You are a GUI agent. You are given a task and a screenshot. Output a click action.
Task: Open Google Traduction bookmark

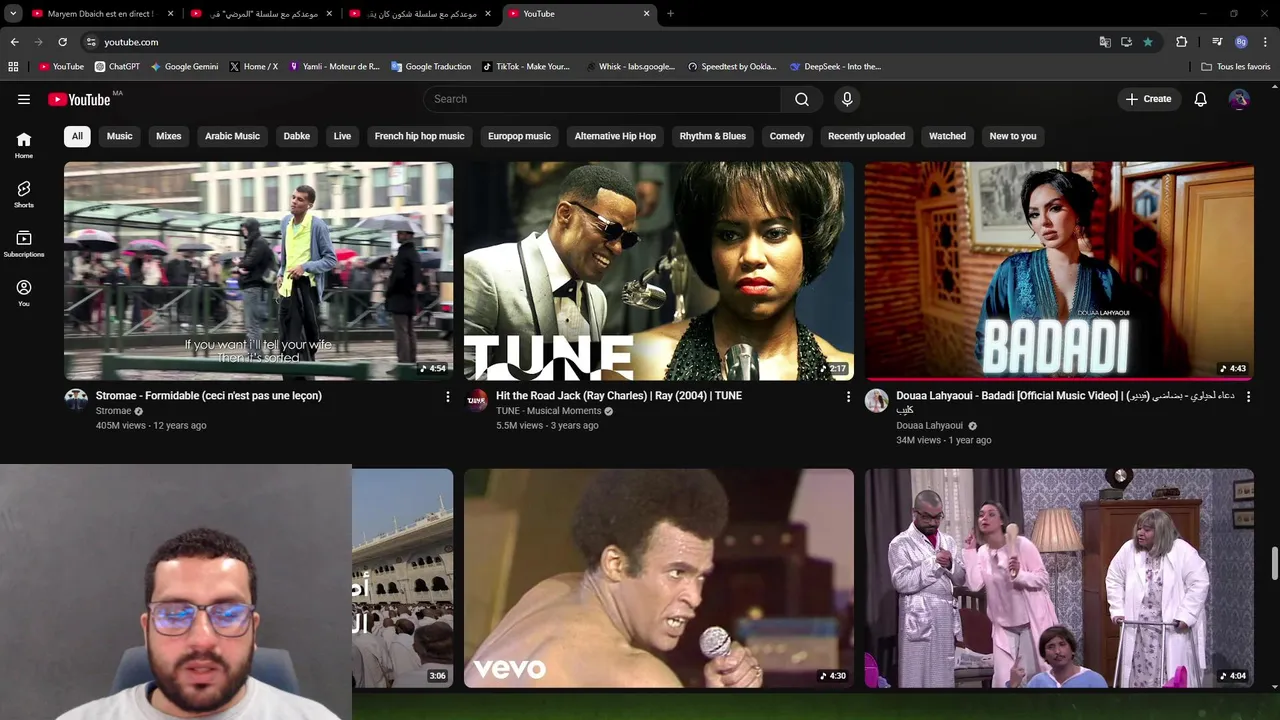(431, 67)
